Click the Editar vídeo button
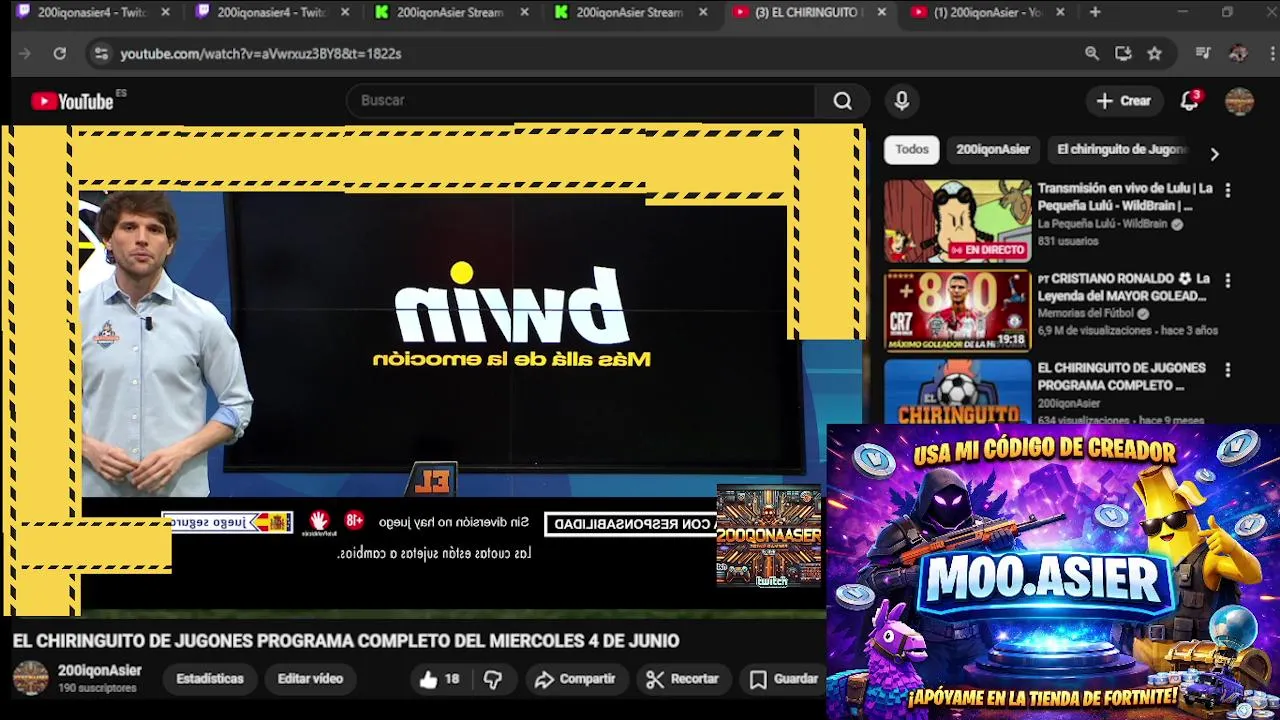Screen dimensions: 1280x720 pyautogui.click(x=310, y=679)
